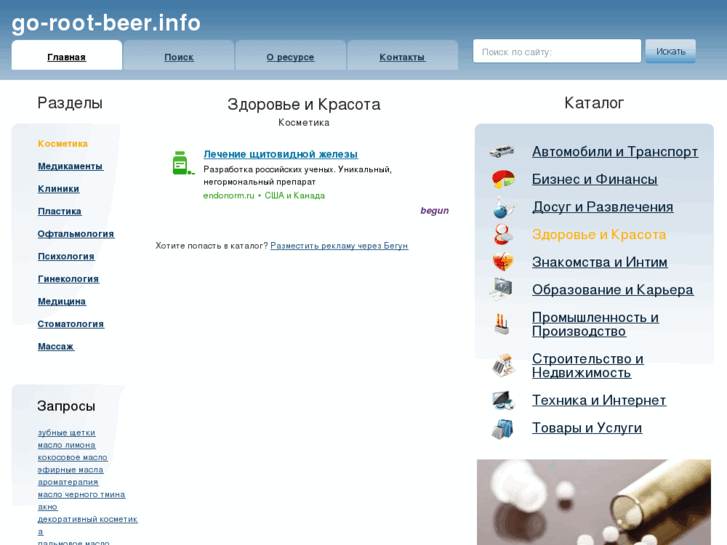The width and height of the screenshot is (727, 545).
Task: Click the pie chart icon for Бизнес и Финансы
Action: point(503,179)
